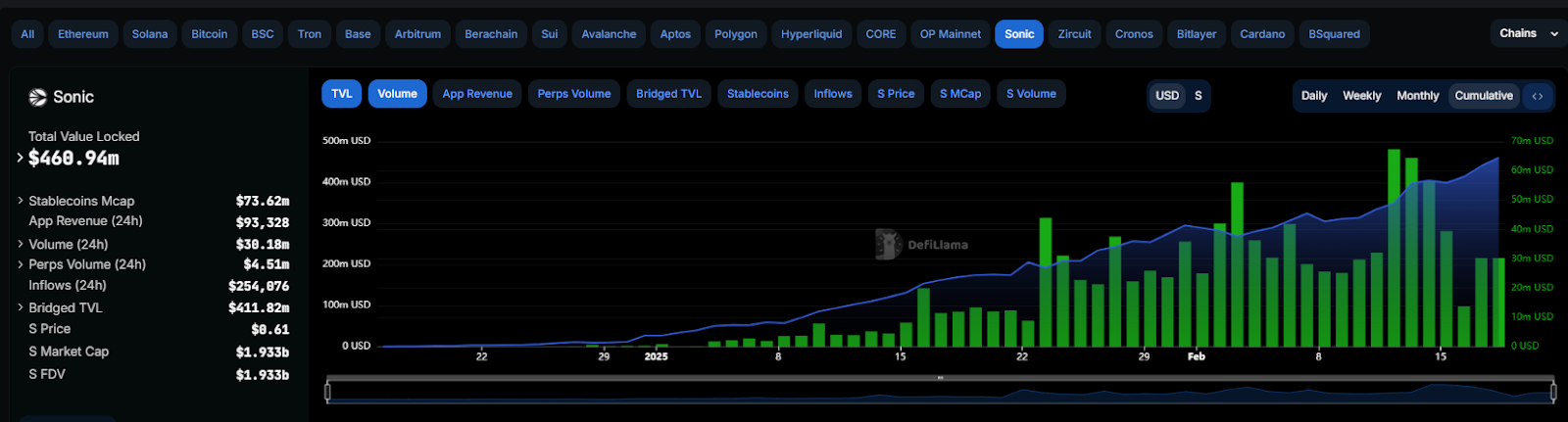The height and width of the screenshot is (422, 1568).
Task: Toggle the Perps Volume chart series
Action: 574,94
